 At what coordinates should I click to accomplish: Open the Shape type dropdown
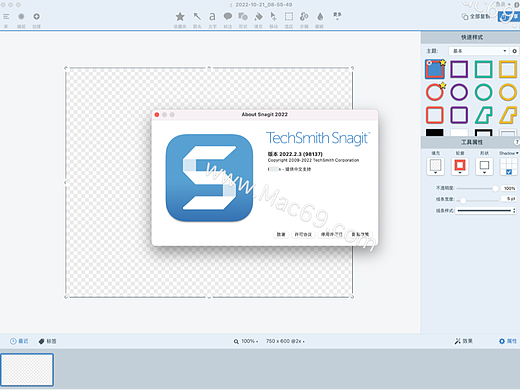[484, 167]
